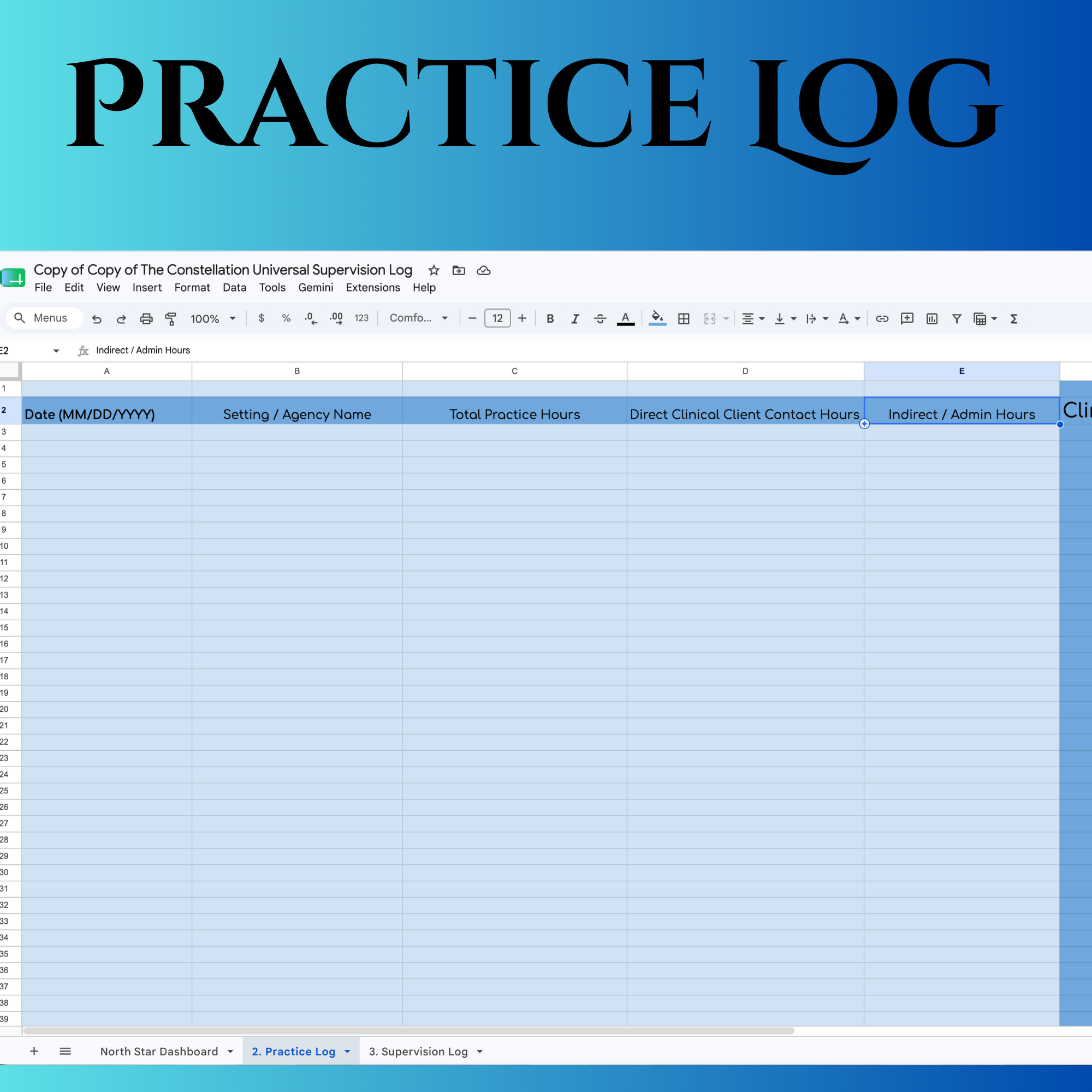Screen dimensions: 1092x1092
Task: Format as percent icon
Action: (286, 318)
